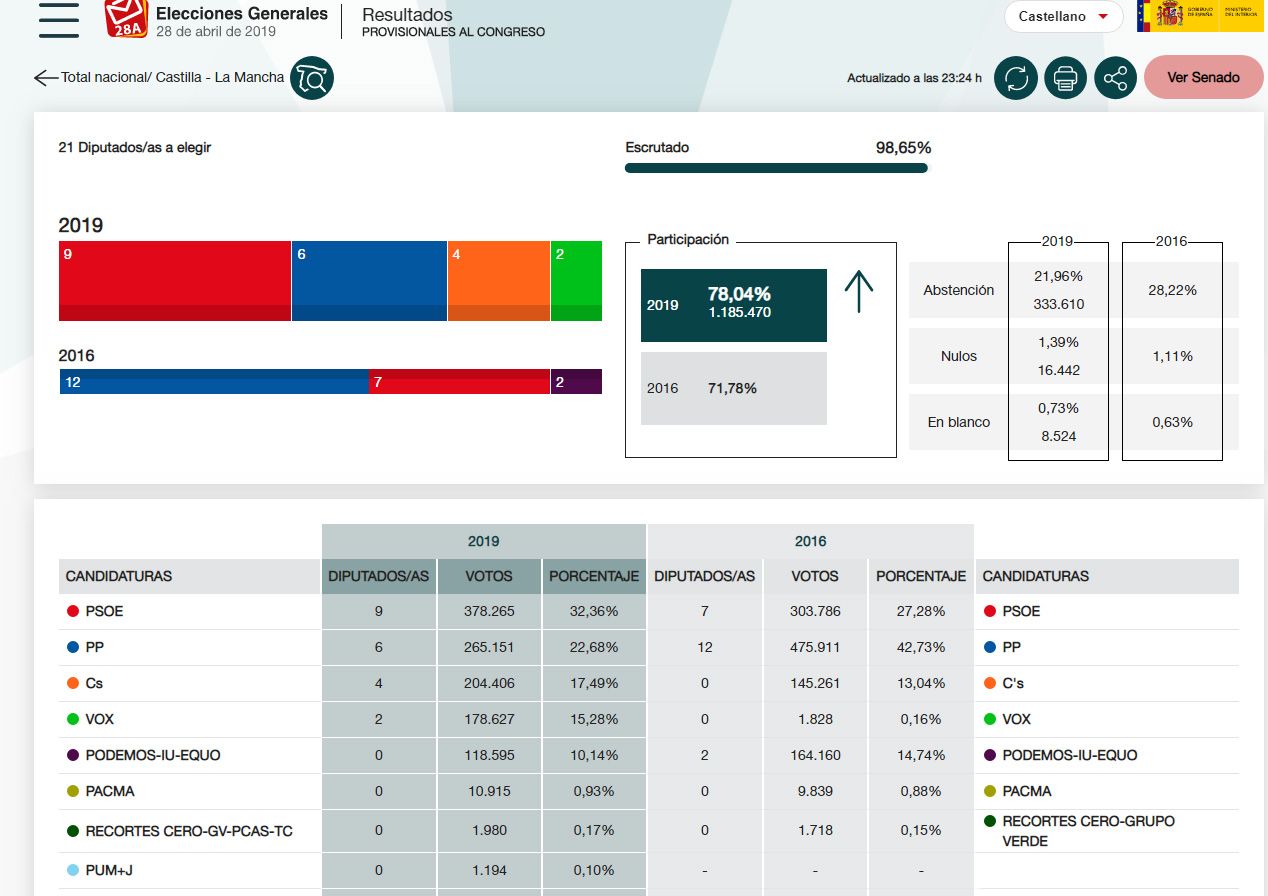
Task: Click the Escrutado progress bar
Action: pos(776,168)
